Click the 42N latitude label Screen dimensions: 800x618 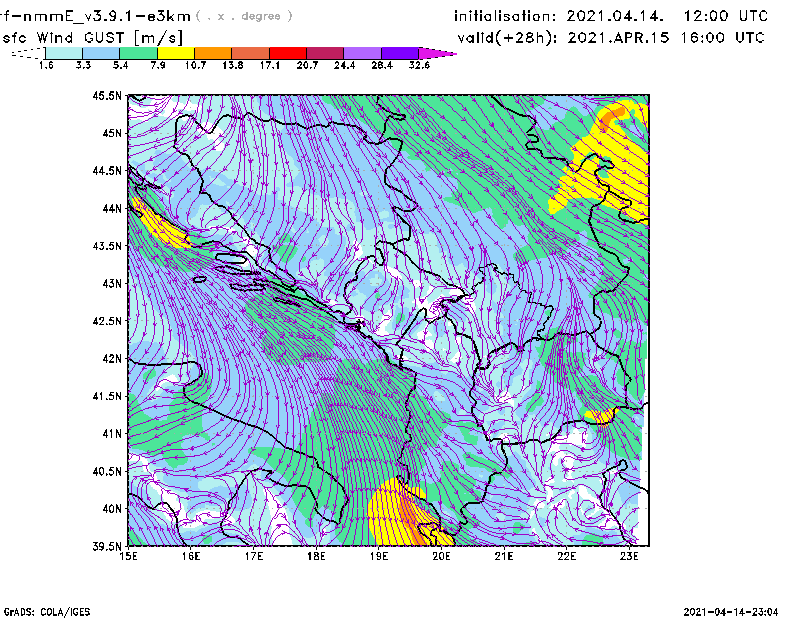pos(112,359)
